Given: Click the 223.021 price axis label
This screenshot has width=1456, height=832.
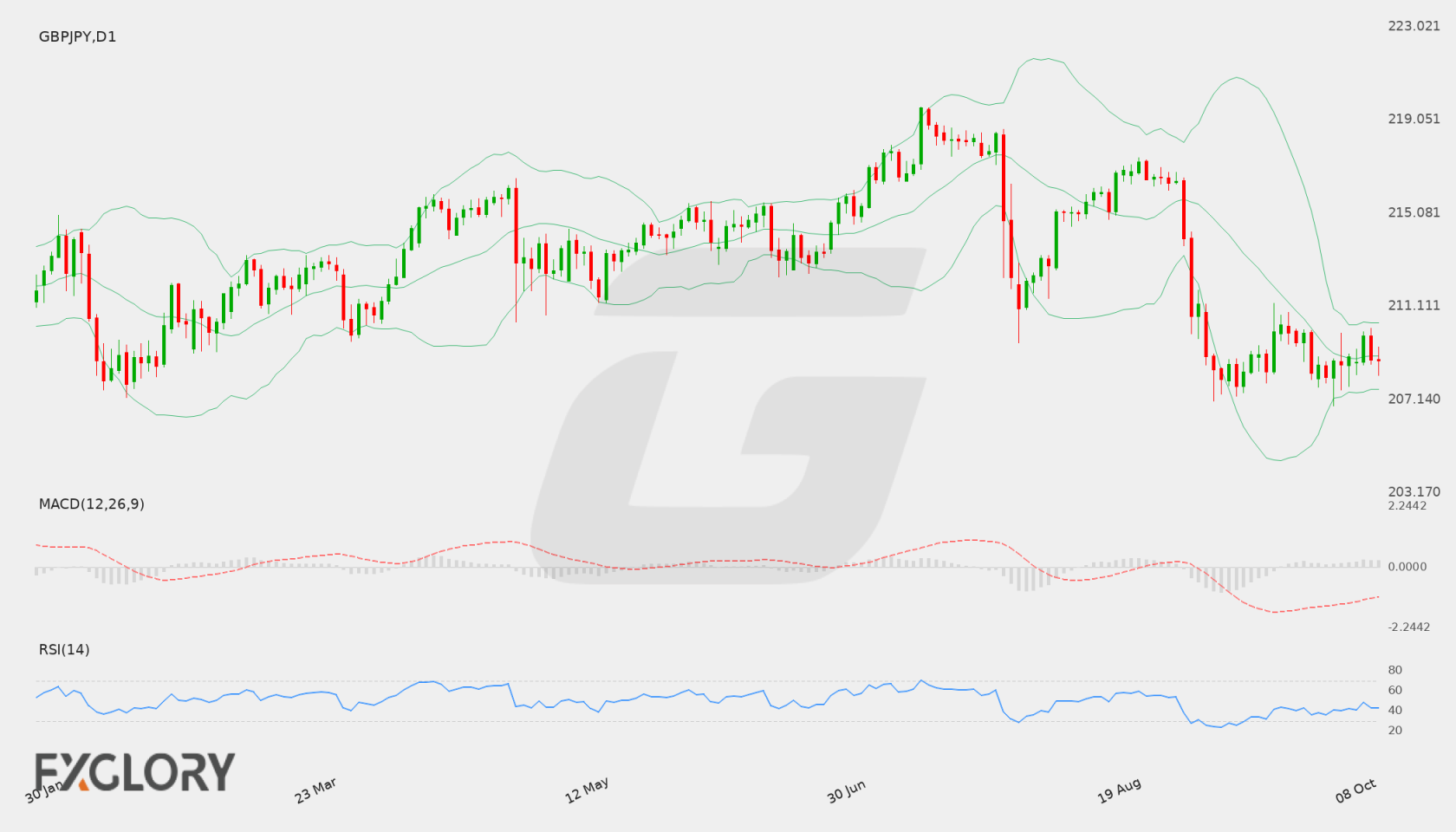Looking at the screenshot, I should pyautogui.click(x=1414, y=26).
